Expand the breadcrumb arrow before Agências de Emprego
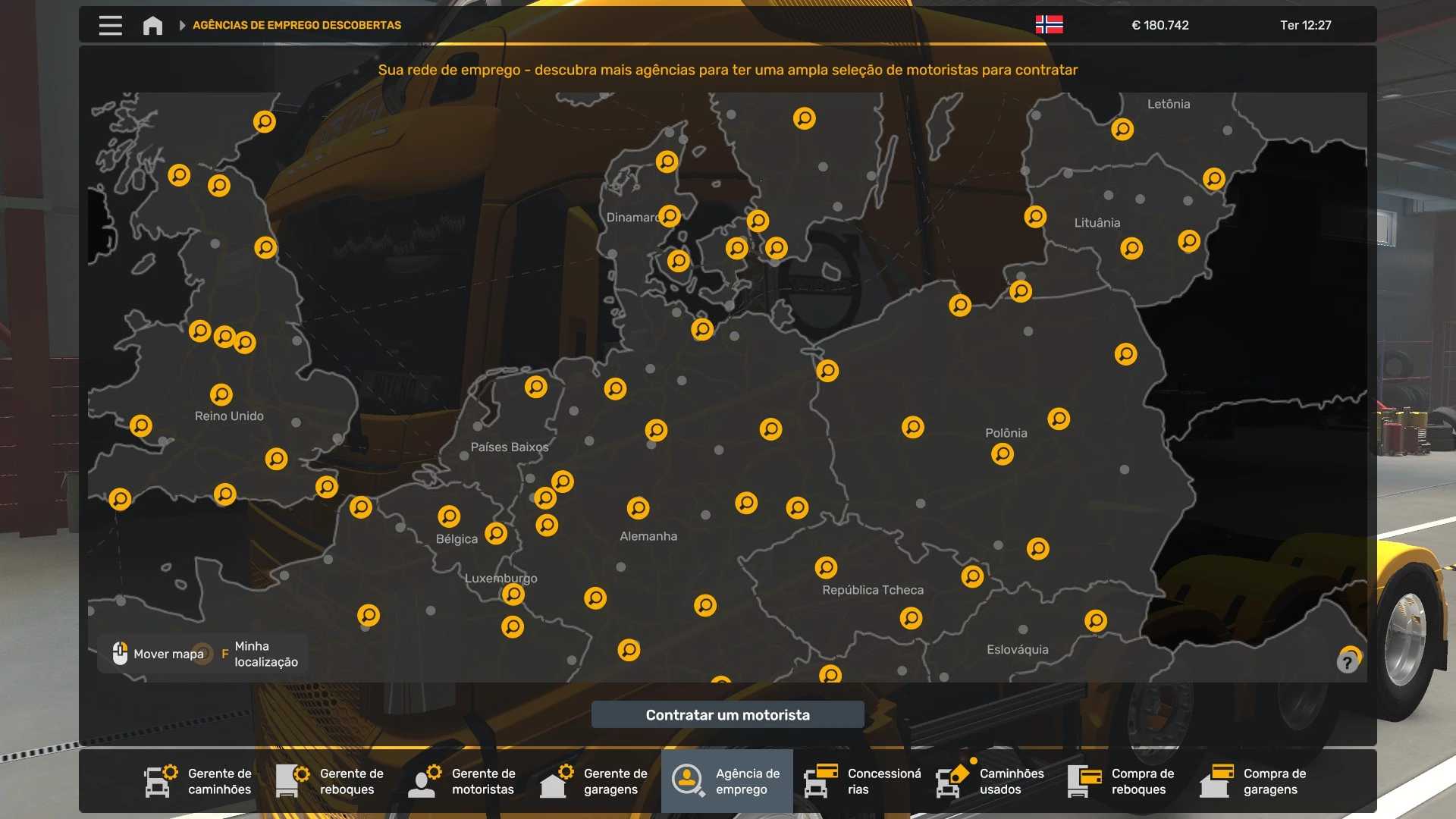The width and height of the screenshot is (1456, 819). (x=182, y=25)
